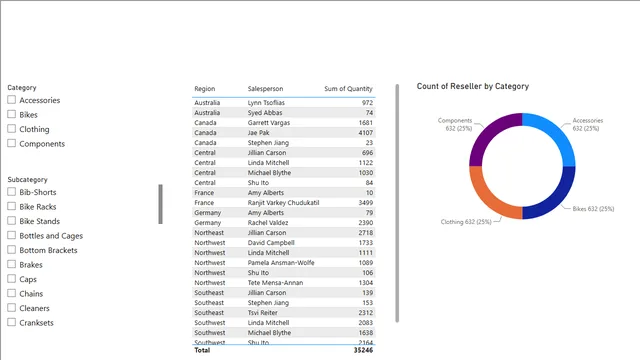Select the Rachel Valdez salesperson cell
640x360 pixels.
(x=268, y=222)
